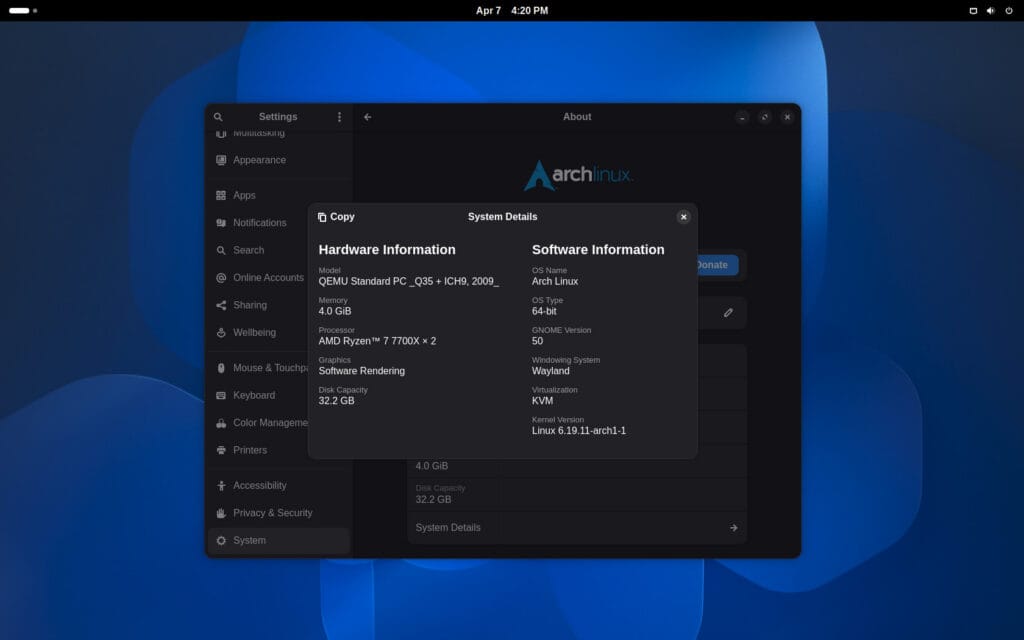
Task: Open the clock menu in the top bar
Action: [x=512, y=10]
